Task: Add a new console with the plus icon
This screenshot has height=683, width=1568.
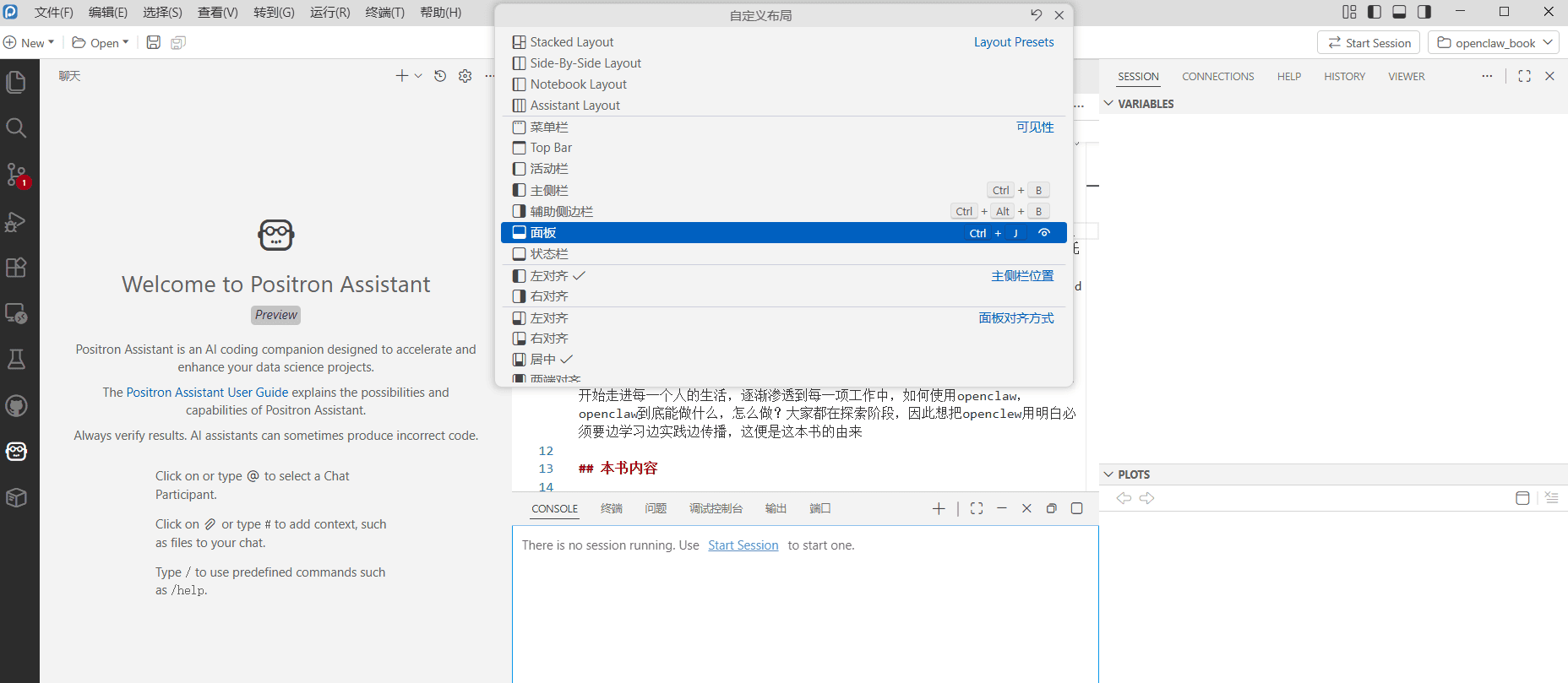Action: coord(939,508)
